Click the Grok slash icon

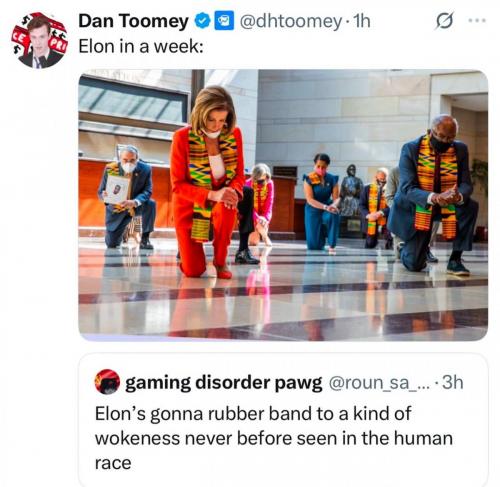(444, 21)
